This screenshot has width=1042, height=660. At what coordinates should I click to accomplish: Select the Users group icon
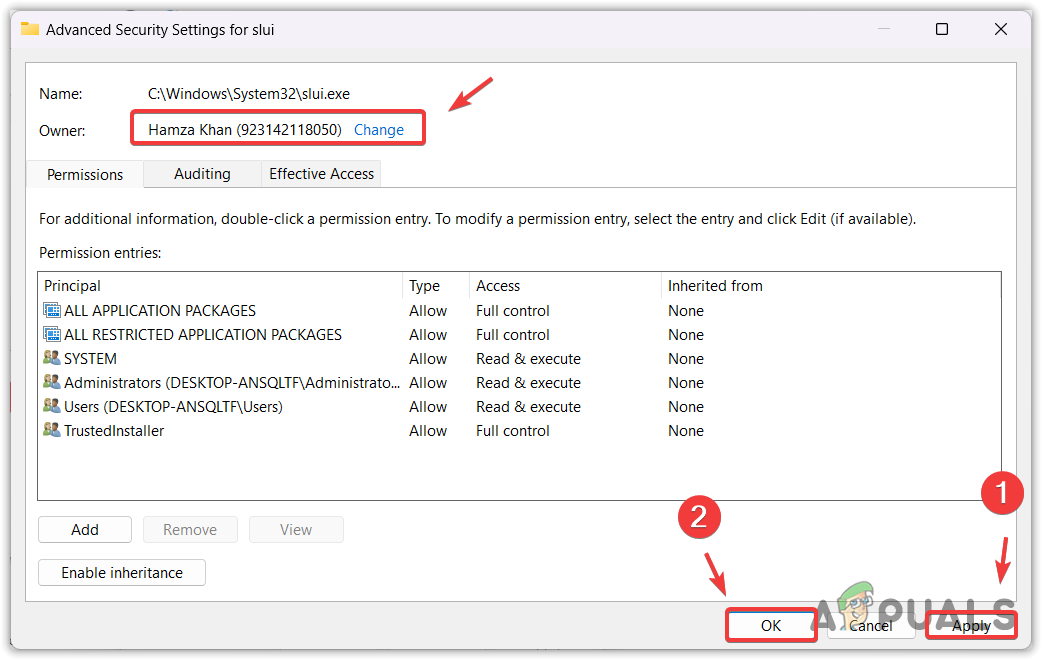51,406
